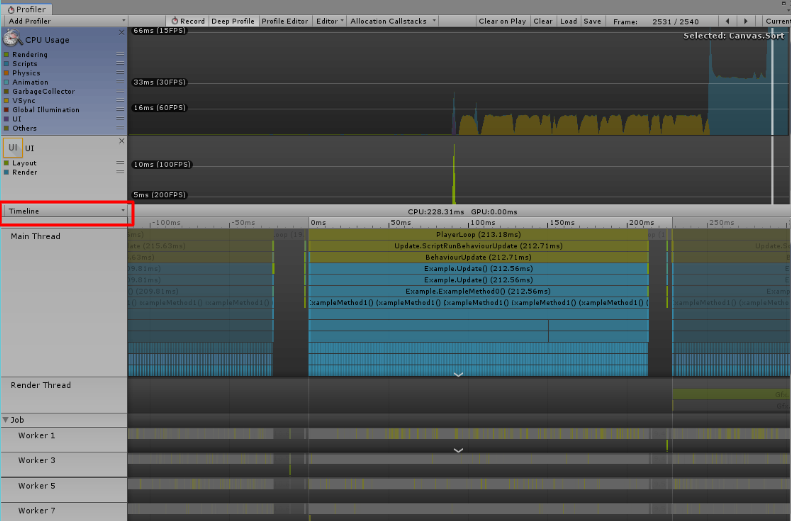Toggle Scripts category color box
The width and height of the screenshot is (791, 521).
(7, 64)
